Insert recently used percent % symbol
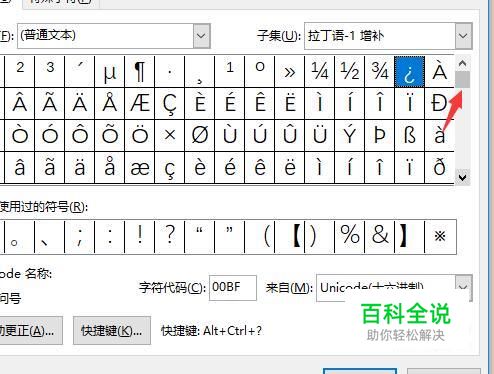 350,236
